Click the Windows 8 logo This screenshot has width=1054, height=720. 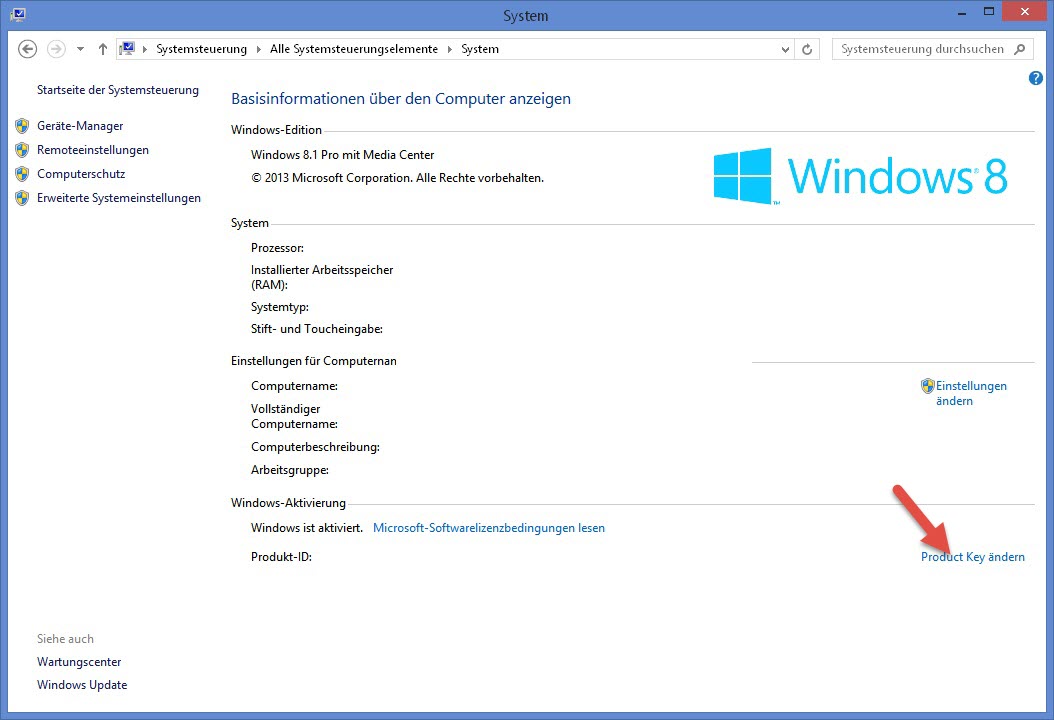[860, 176]
